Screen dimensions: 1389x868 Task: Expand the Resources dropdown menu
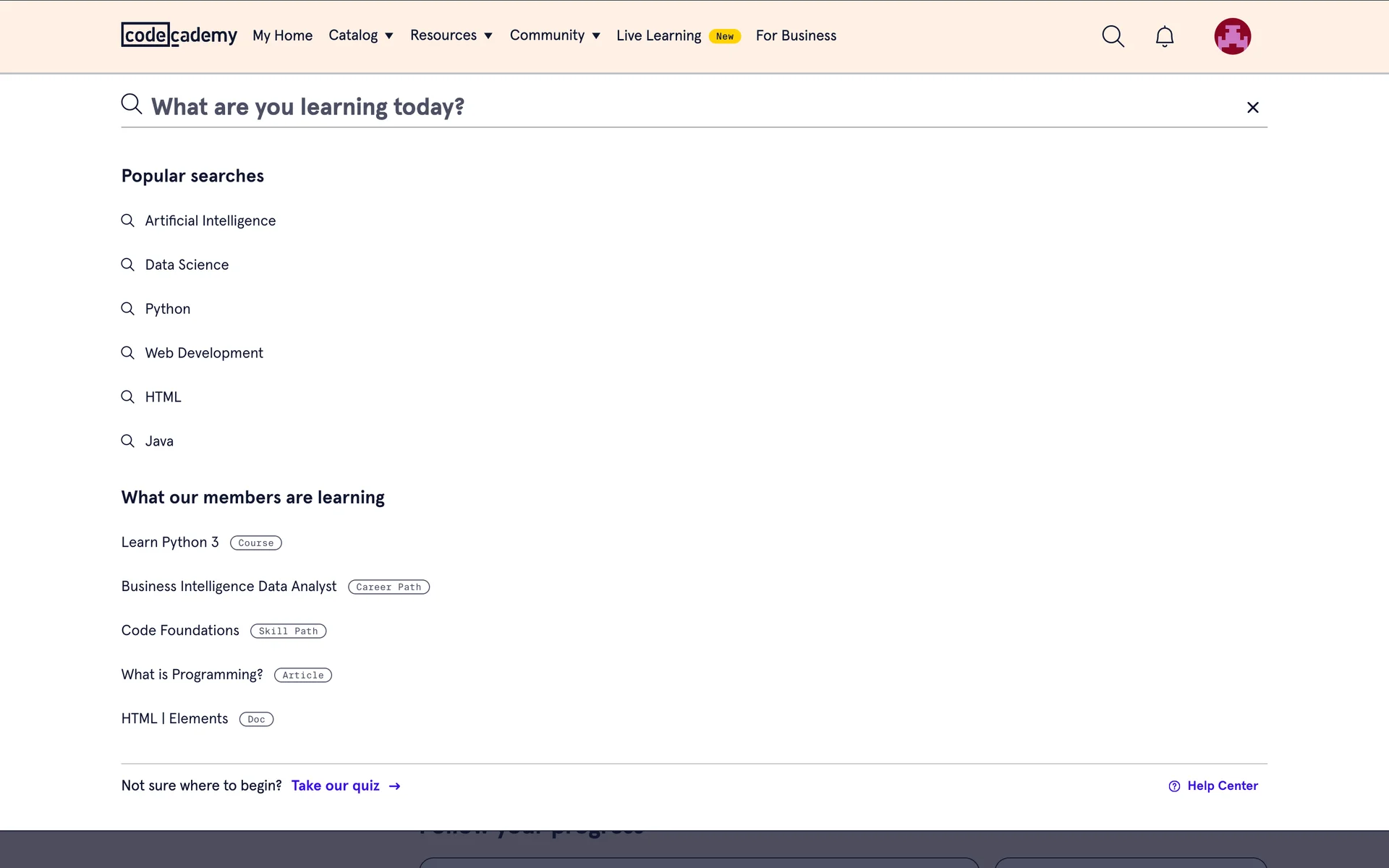[451, 35]
